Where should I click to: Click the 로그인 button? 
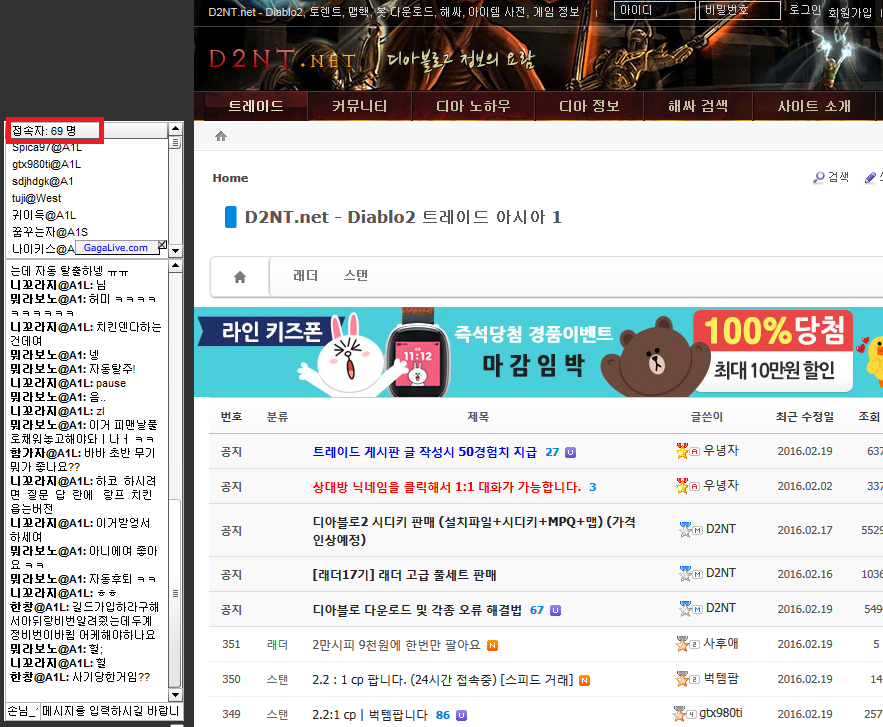pyautogui.click(x=804, y=10)
